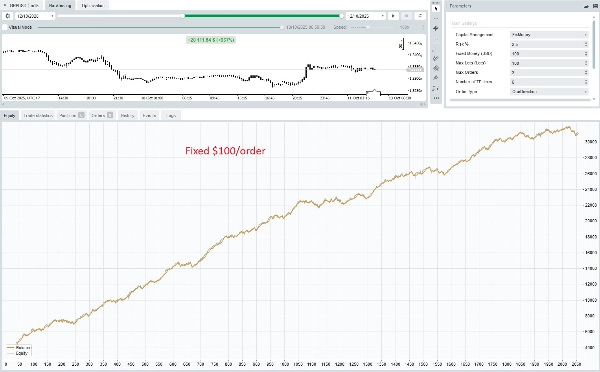Select the faint vertical line tool below crosshair
This screenshot has width=600, height=372.
click(x=436, y=38)
